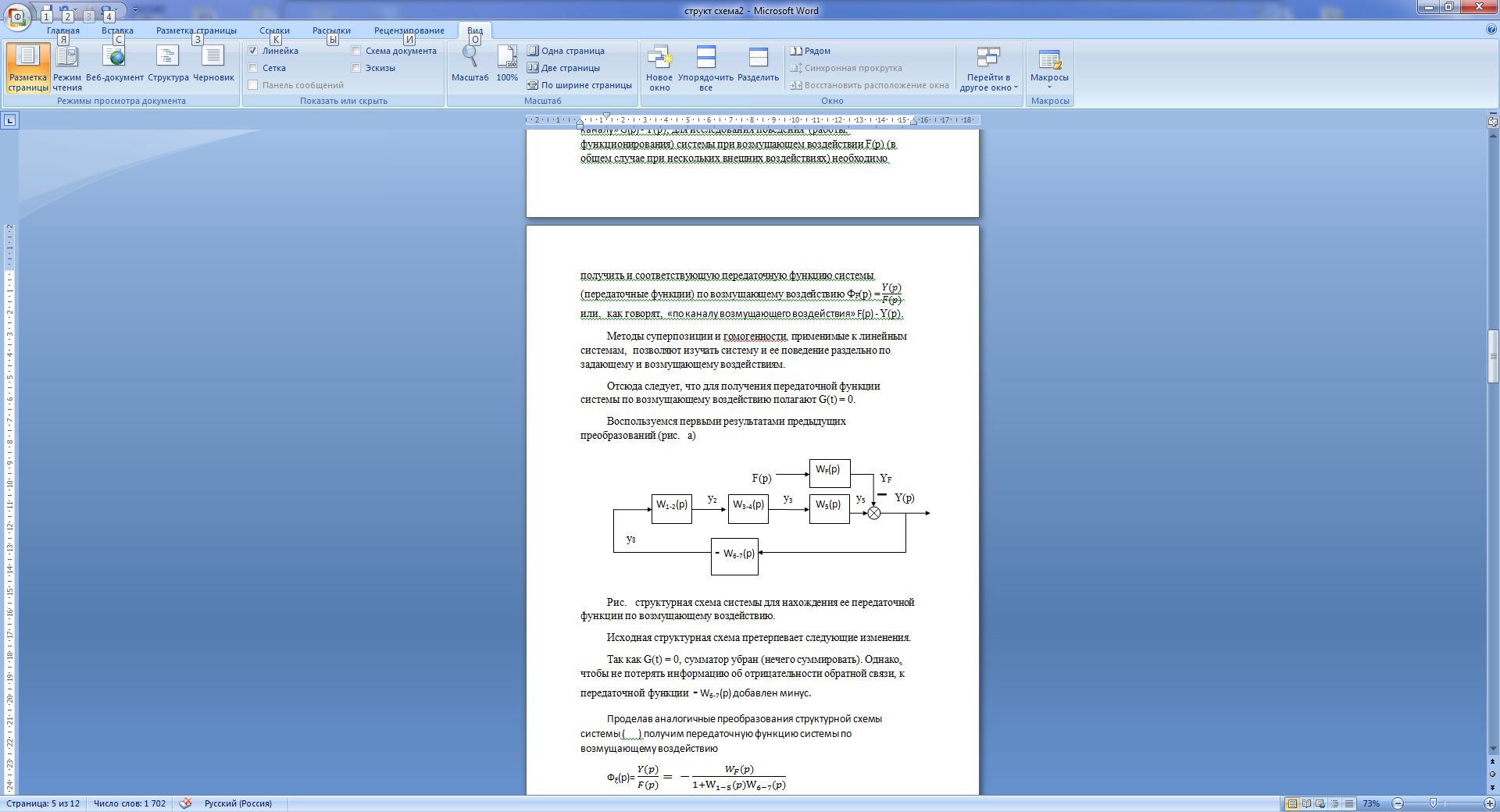The image size is (1500, 812).
Task: Click Print Layout icon in status bar
Action: point(1293,803)
